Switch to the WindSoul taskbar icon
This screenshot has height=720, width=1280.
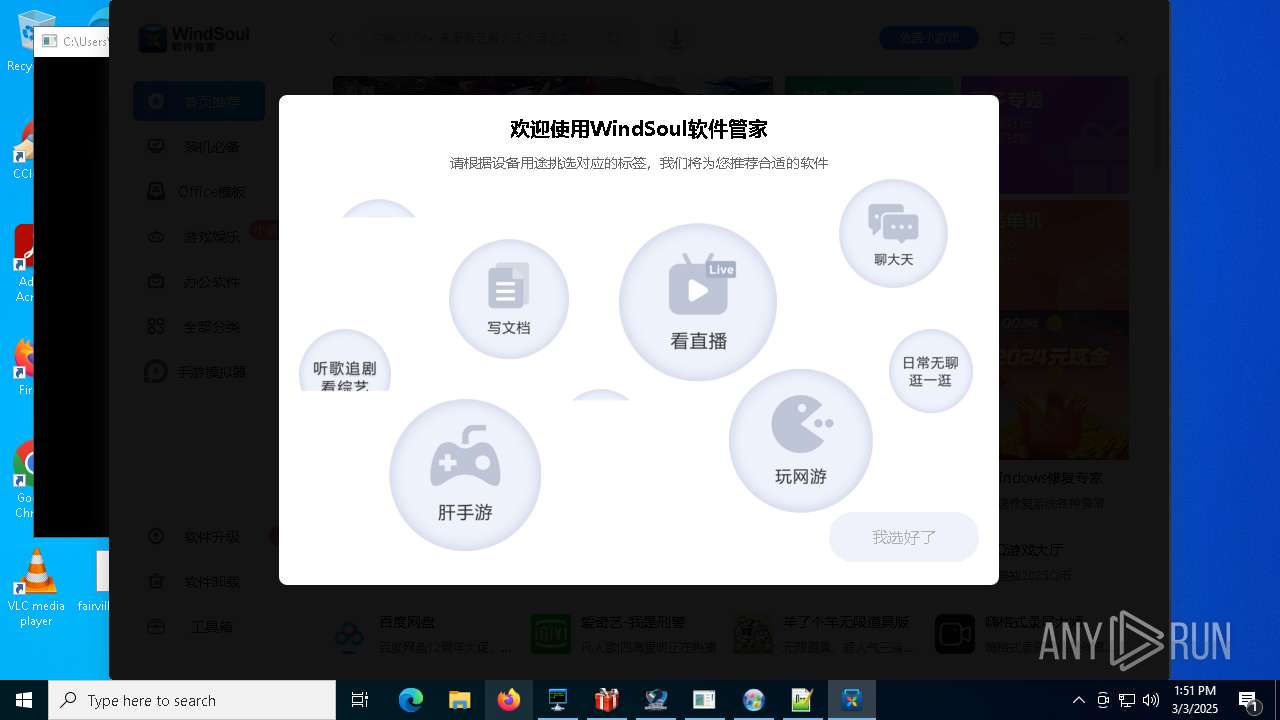[852, 700]
